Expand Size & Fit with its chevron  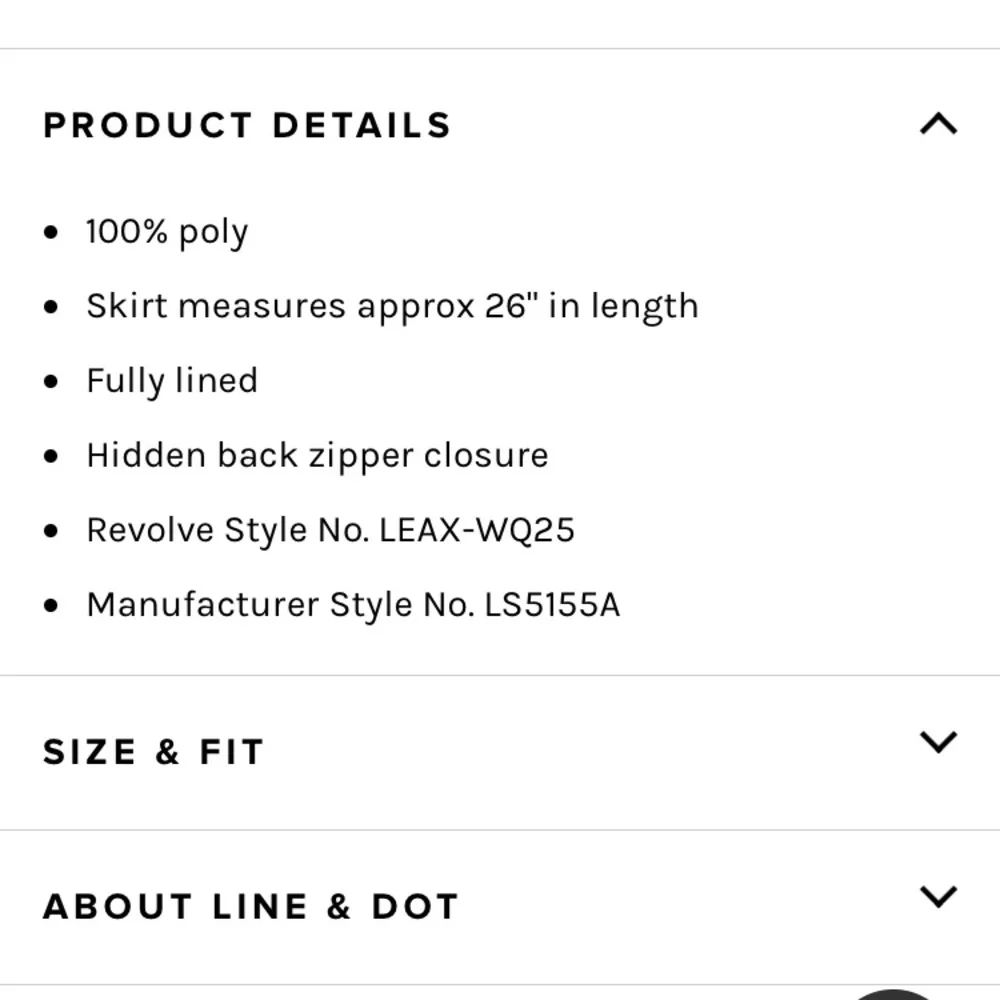938,742
